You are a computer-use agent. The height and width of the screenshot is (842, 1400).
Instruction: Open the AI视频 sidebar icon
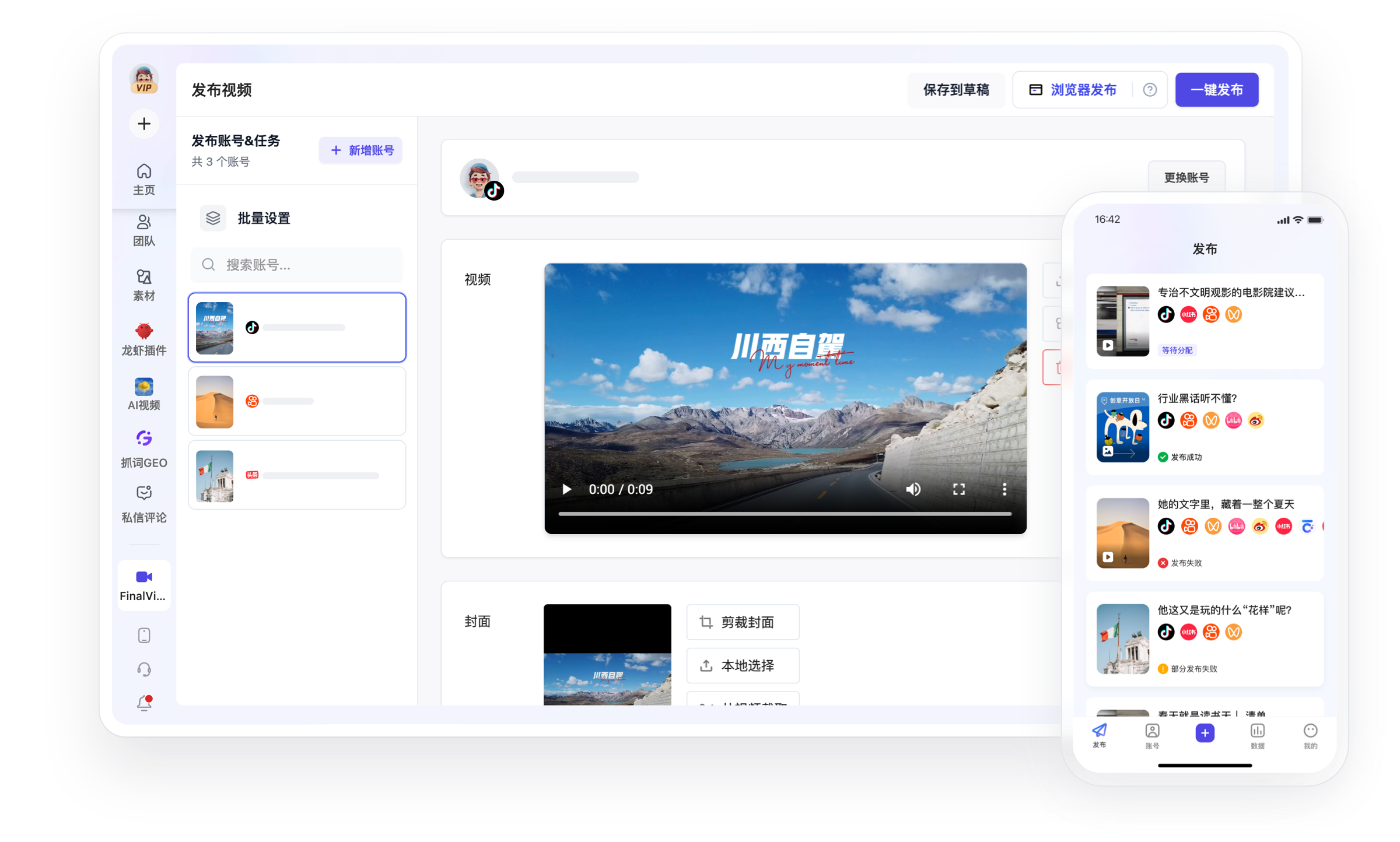pos(143,387)
